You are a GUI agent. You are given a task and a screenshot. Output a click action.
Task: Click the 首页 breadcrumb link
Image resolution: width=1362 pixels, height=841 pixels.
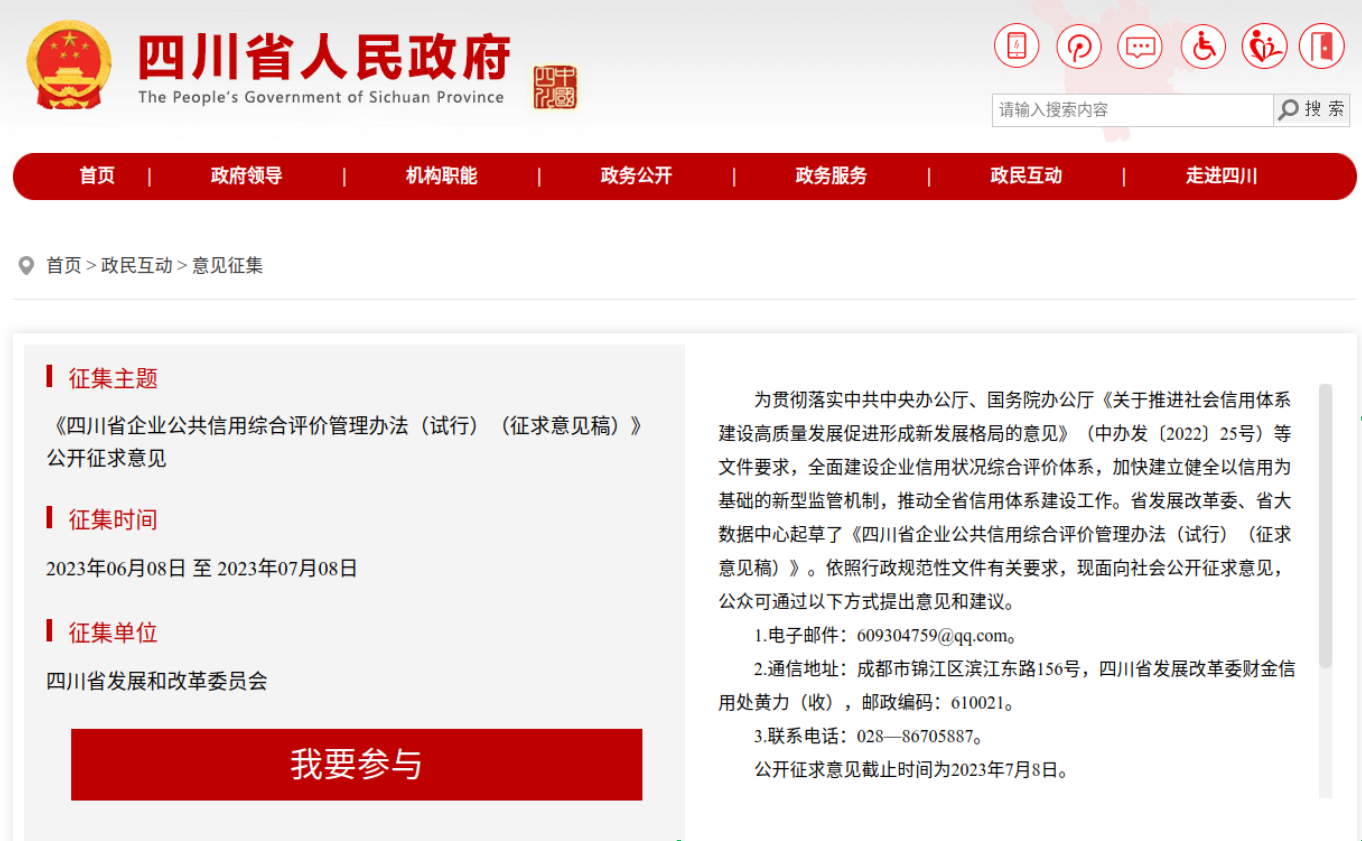pos(64,266)
